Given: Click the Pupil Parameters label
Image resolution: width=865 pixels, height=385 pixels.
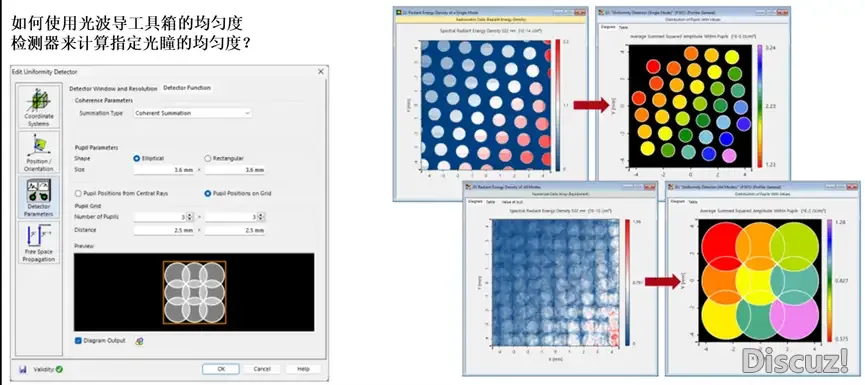Looking at the screenshot, I should click(x=97, y=148).
